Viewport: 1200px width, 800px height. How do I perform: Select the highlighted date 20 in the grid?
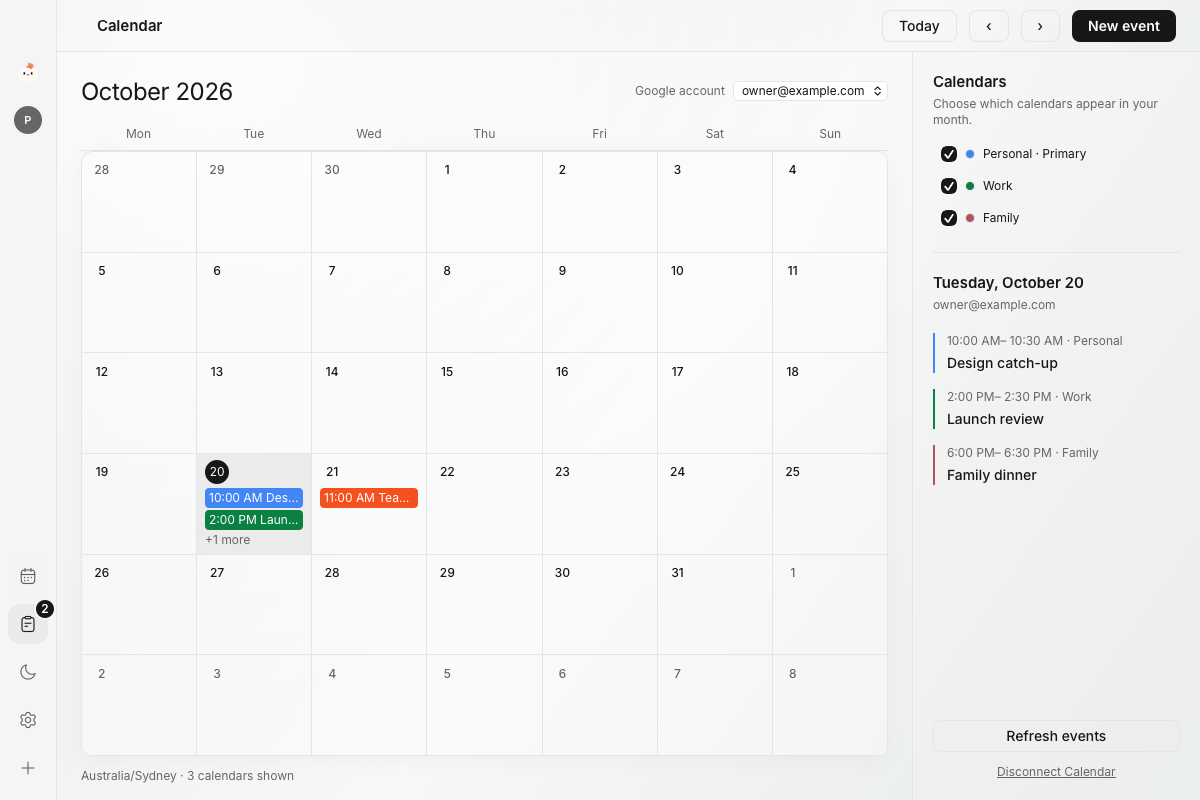pos(217,472)
